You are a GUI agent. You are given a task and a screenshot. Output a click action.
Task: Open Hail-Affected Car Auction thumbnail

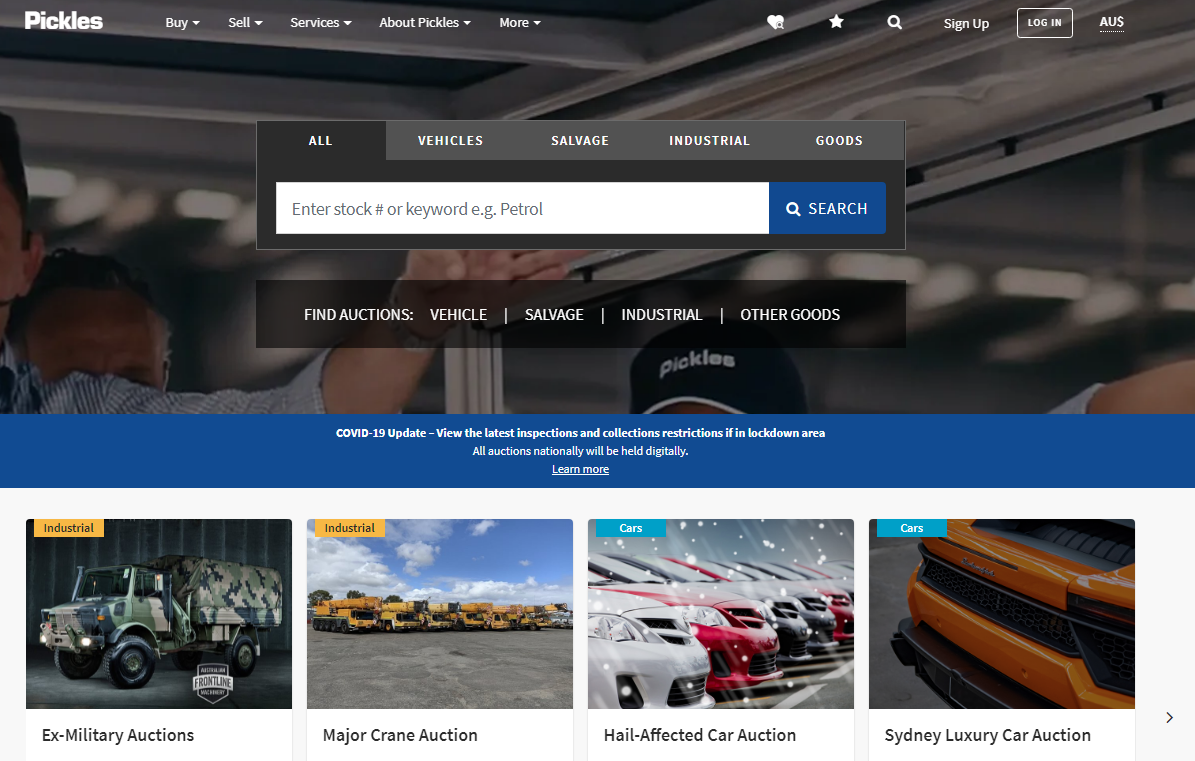point(721,614)
